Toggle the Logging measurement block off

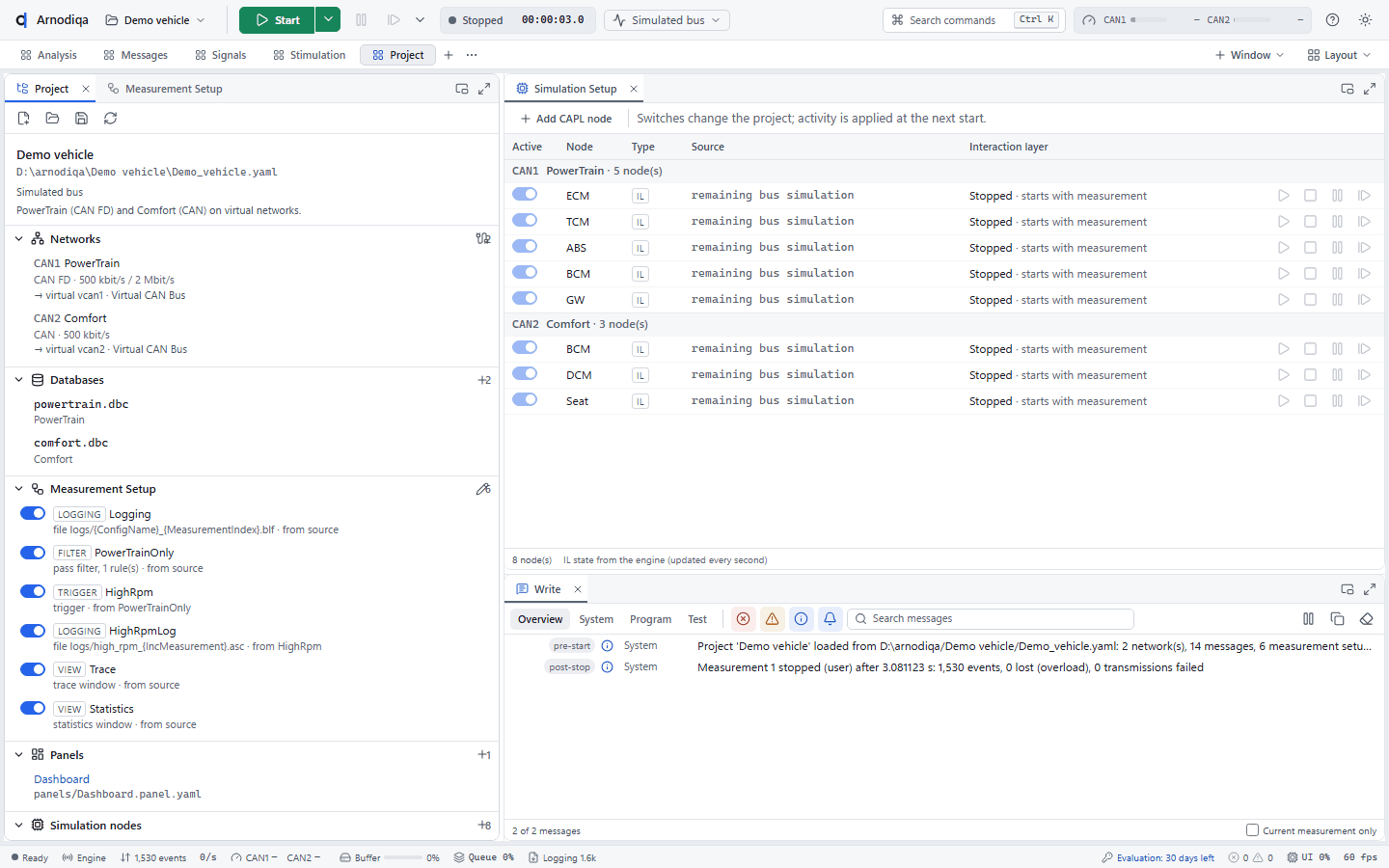point(33,514)
